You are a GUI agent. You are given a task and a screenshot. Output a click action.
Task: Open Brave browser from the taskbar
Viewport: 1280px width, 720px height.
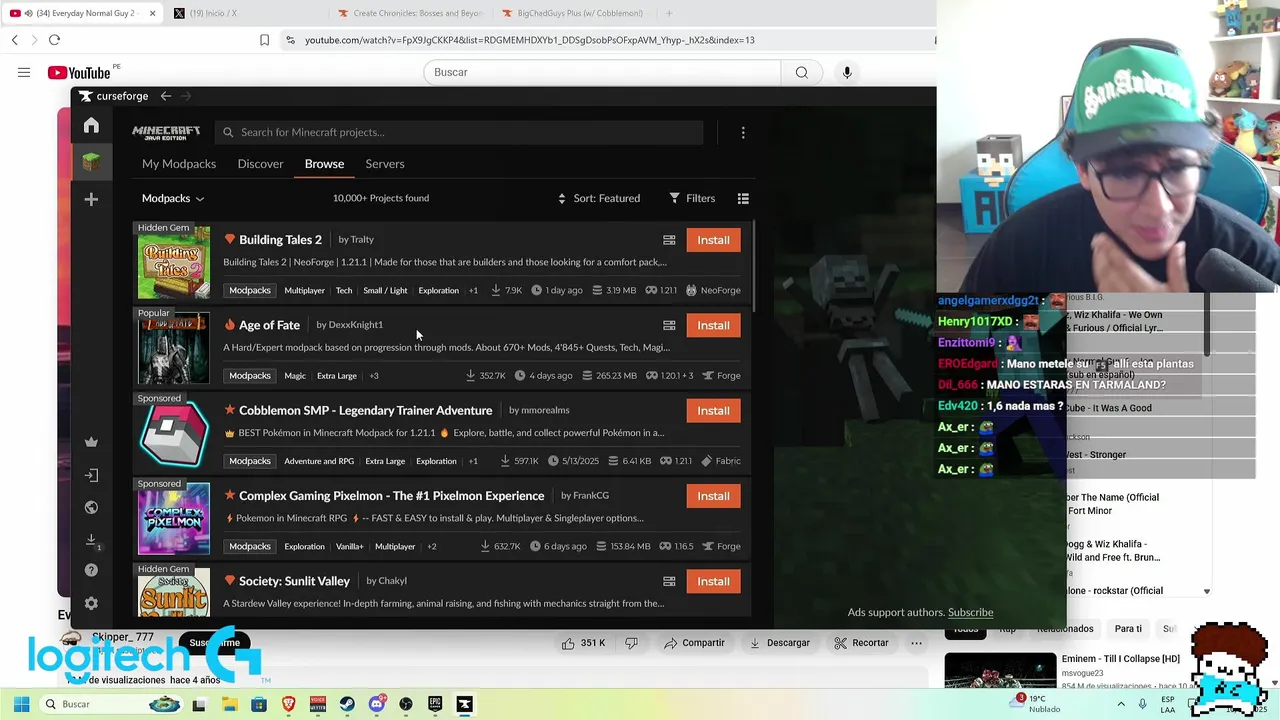289,704
